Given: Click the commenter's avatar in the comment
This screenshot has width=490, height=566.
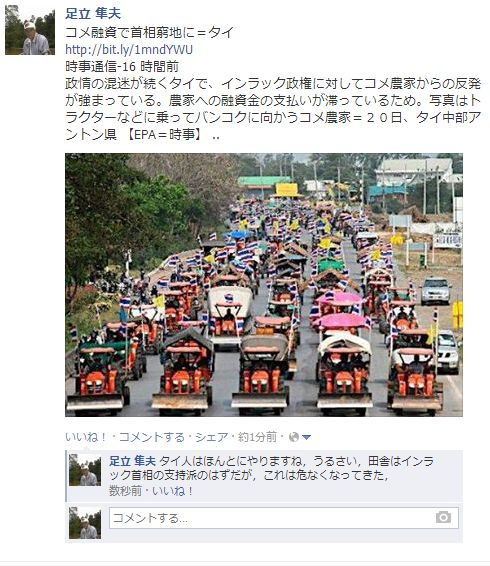Looking at the screenshot, I should 85,470.
